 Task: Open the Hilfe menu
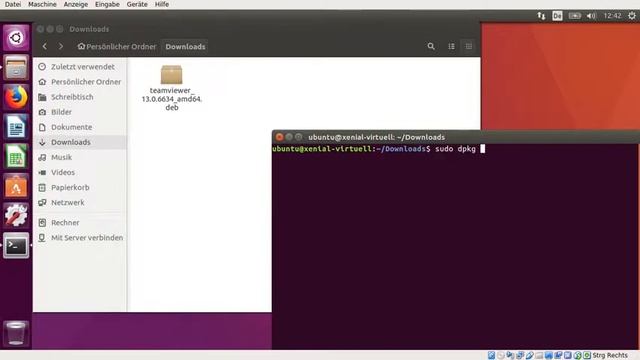coord(162,4)
